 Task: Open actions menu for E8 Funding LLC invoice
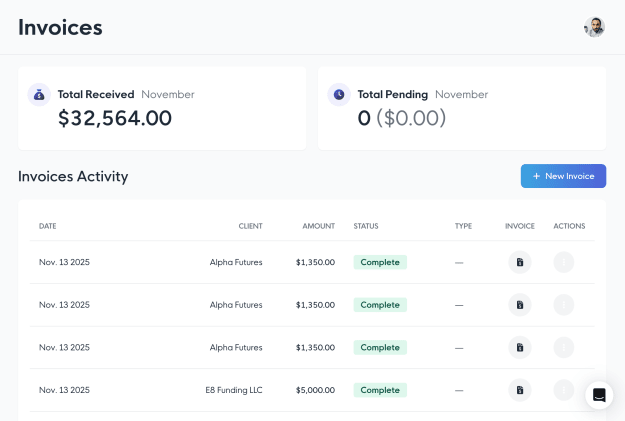(564, 390)
